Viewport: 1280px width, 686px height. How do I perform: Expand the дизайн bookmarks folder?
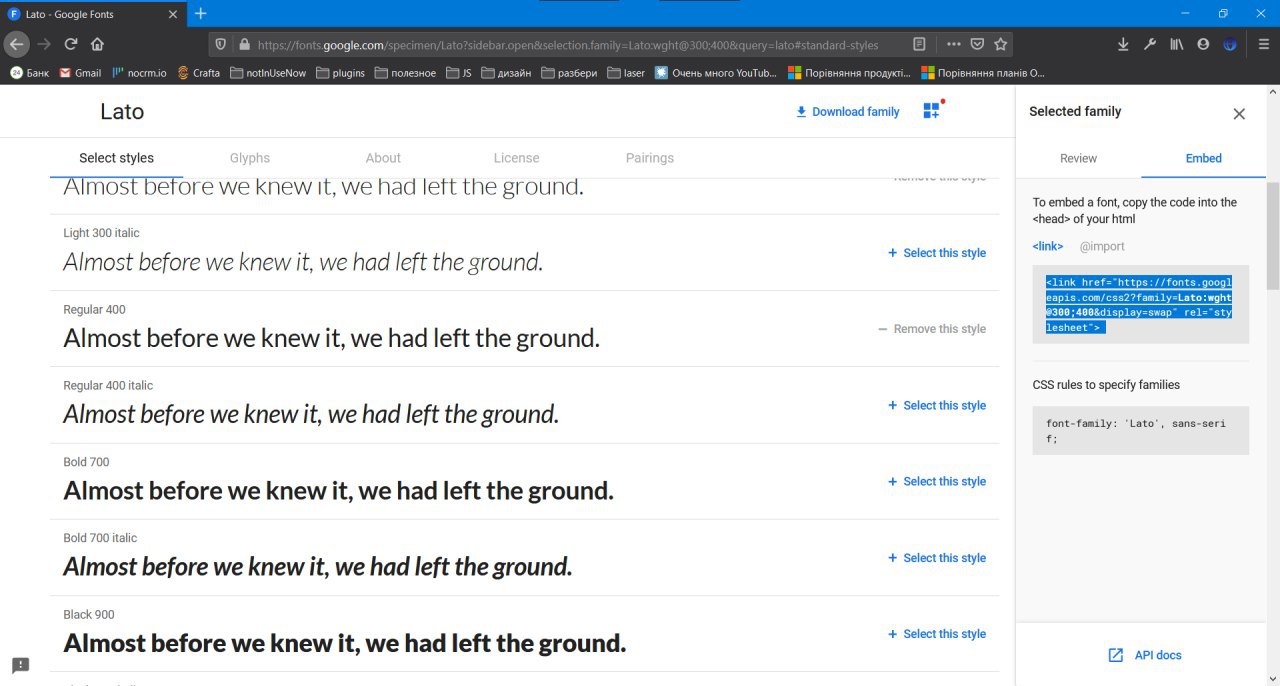pyautogui.click(x=506, y=73)
